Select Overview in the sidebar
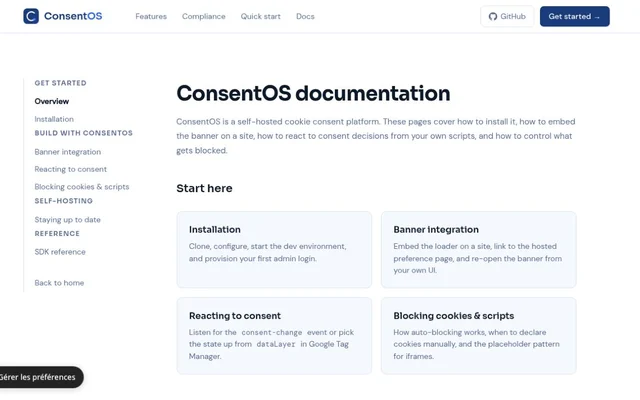The width and height of the screenshot is (640, 400). [52, 101]
